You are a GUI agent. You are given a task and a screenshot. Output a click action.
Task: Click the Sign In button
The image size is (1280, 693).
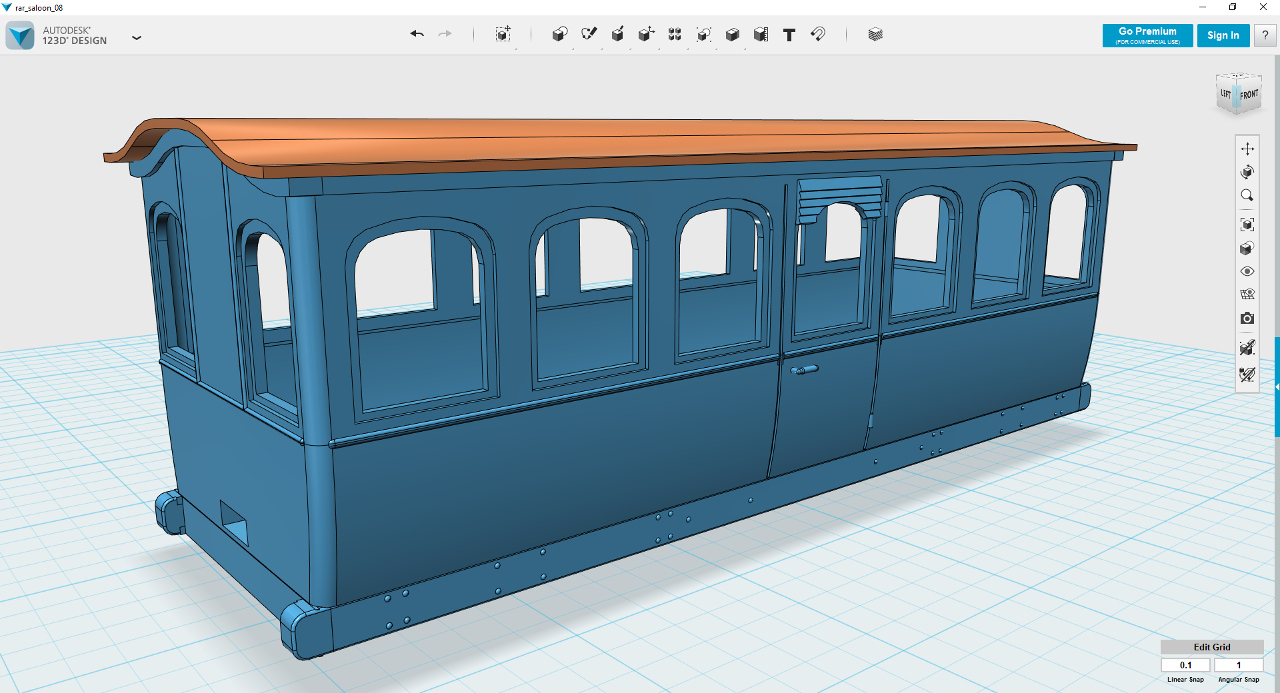click(x=1223, y=35)
